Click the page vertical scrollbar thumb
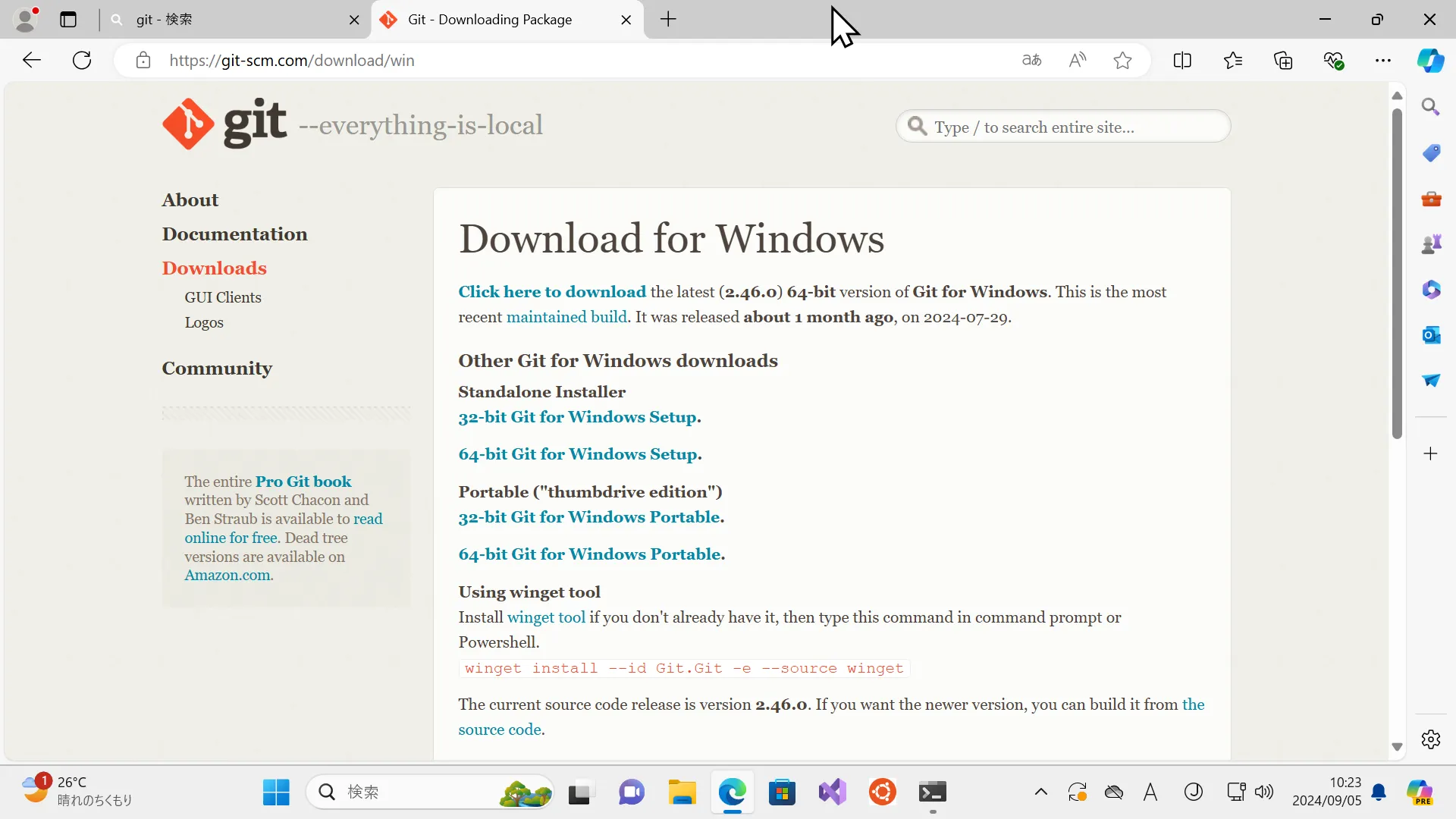 (1397, 273)
